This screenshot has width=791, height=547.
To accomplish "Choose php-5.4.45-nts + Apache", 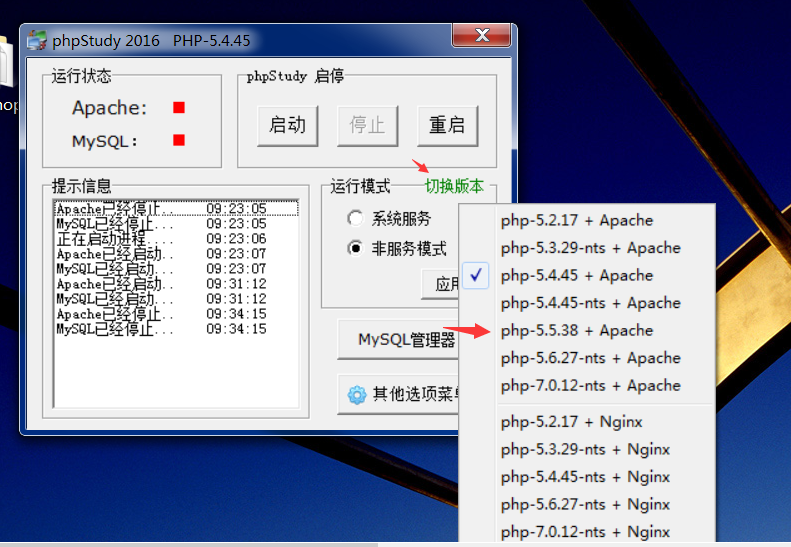I will [x=587, y=303].
